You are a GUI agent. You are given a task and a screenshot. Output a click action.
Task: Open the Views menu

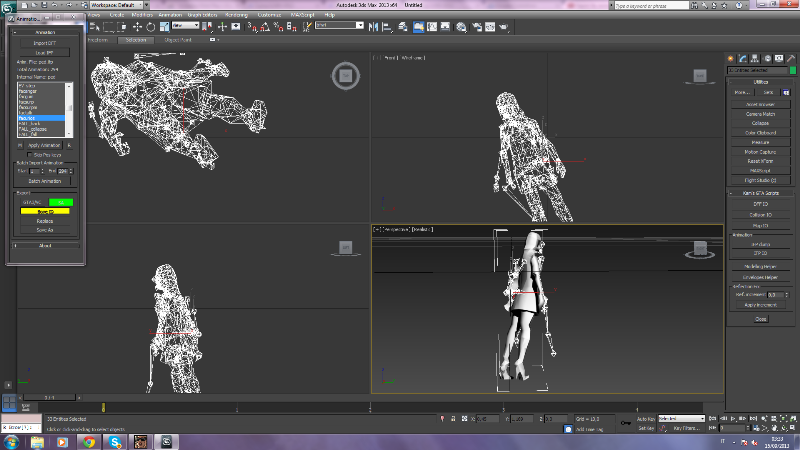[94, 15]
